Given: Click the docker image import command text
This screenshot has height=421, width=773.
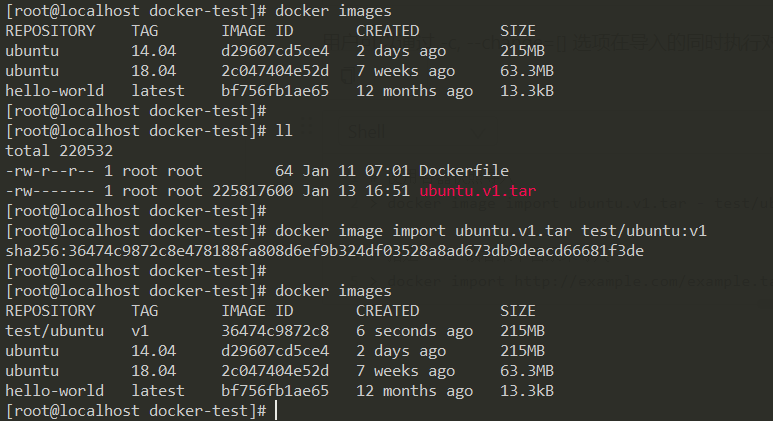Looking at the screenshot, I should (491, 231).
